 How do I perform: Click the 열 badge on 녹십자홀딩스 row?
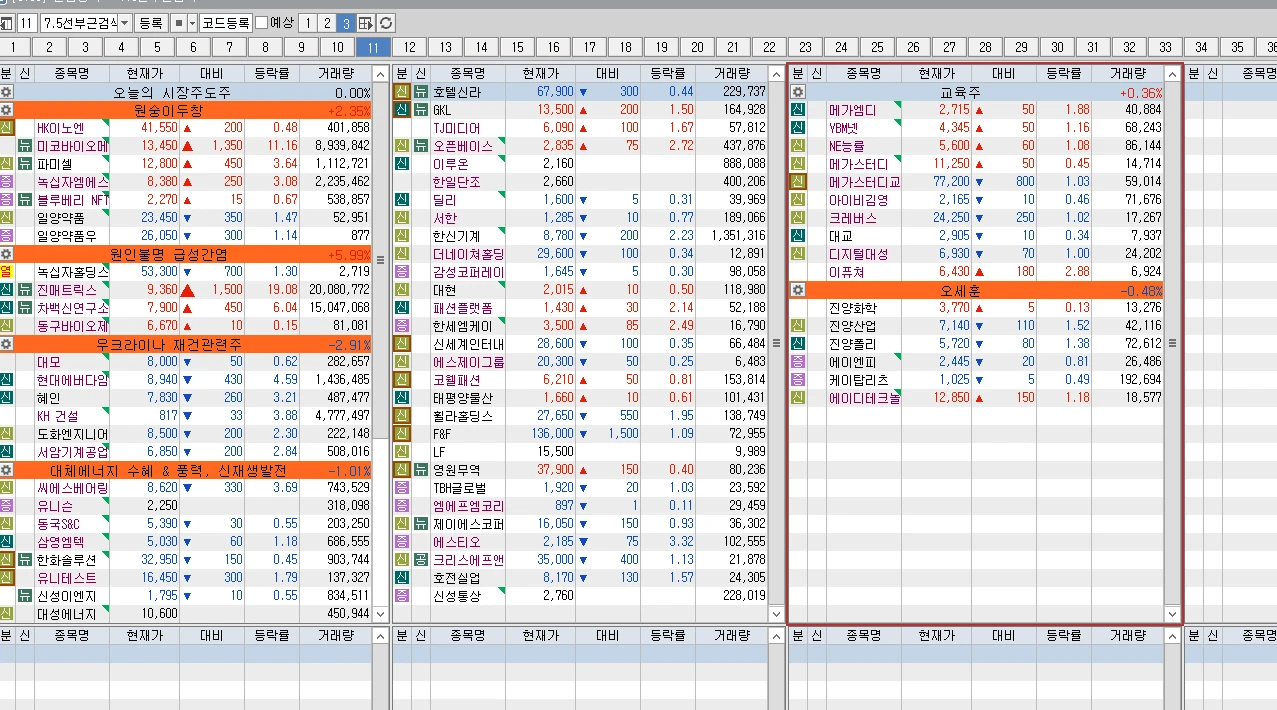pos(6,272)
